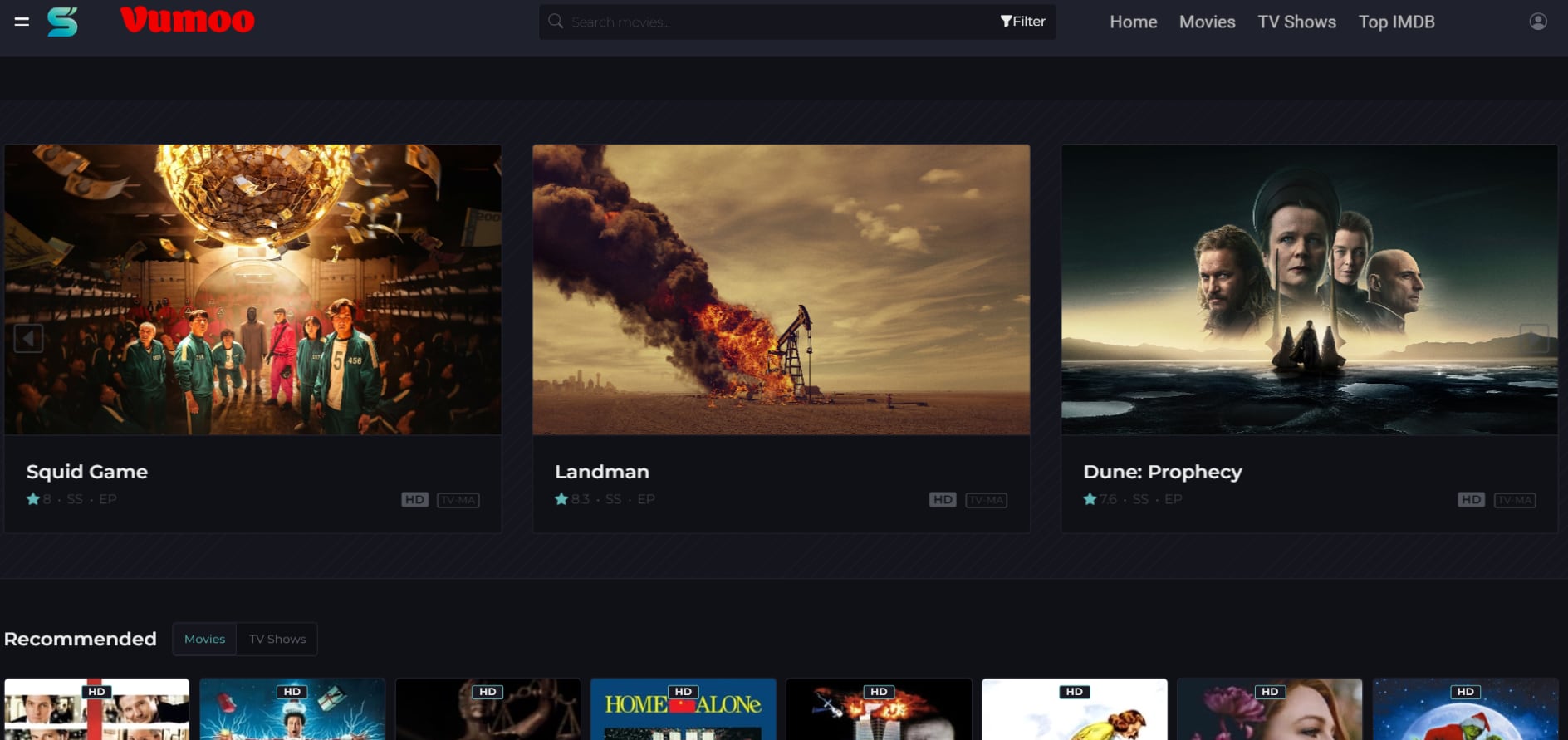Show the previous carousel slide
This screenshot has height=740, width=1568.
coord(28,338)
